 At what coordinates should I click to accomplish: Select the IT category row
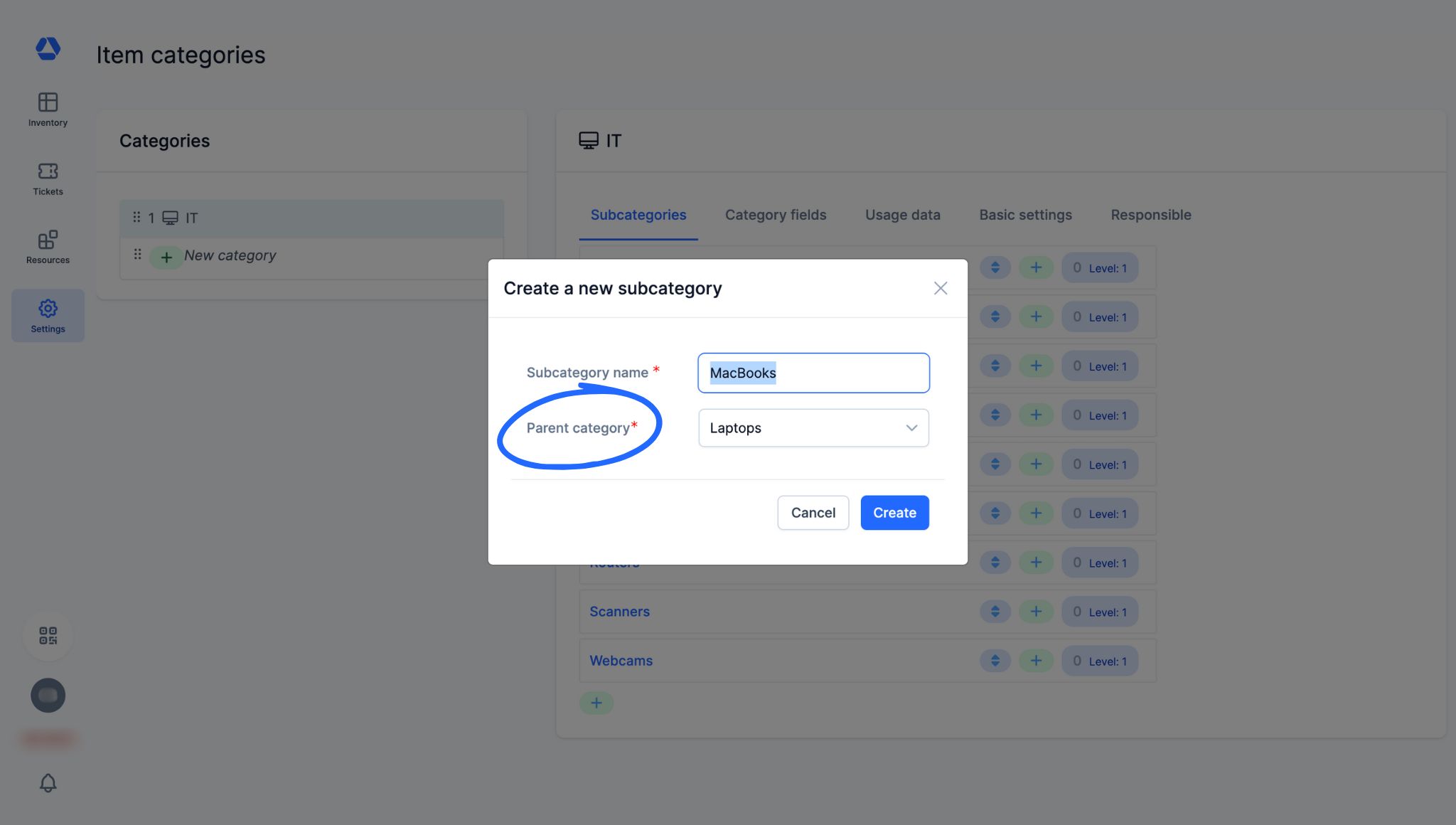(x=311, y=218)
